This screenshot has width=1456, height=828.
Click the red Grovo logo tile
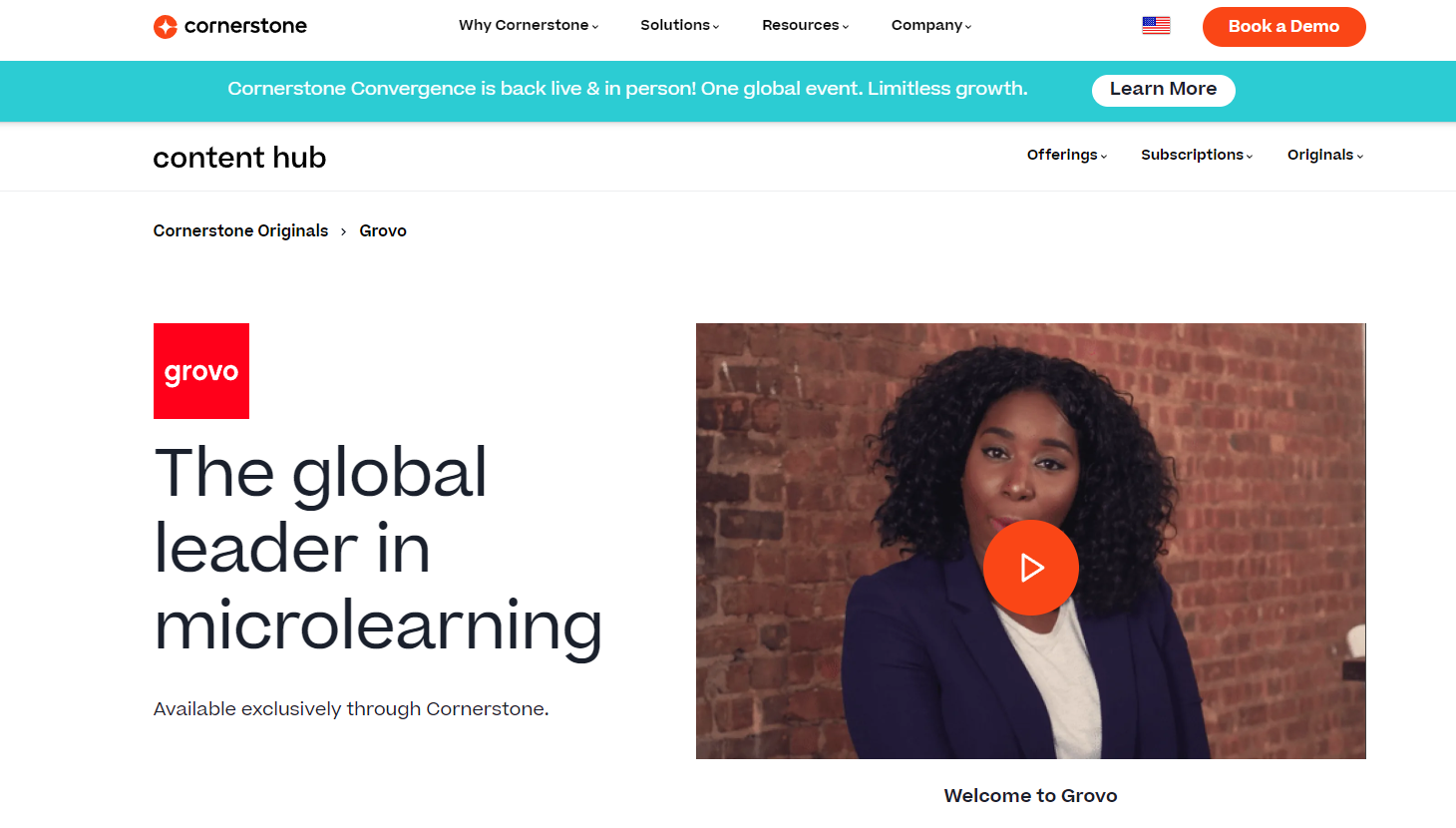tap(201, 371)
